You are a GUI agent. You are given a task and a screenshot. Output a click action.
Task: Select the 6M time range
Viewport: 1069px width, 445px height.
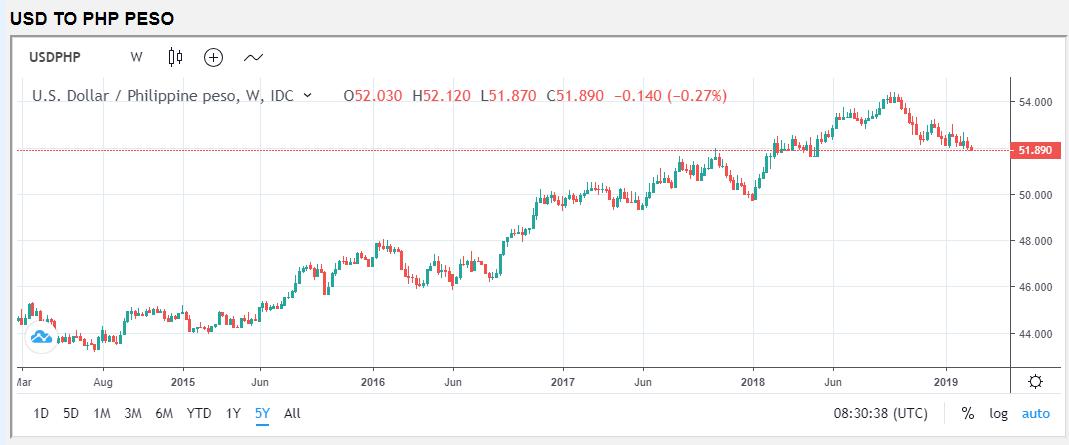pyautogui.click(x=164, y=413)
